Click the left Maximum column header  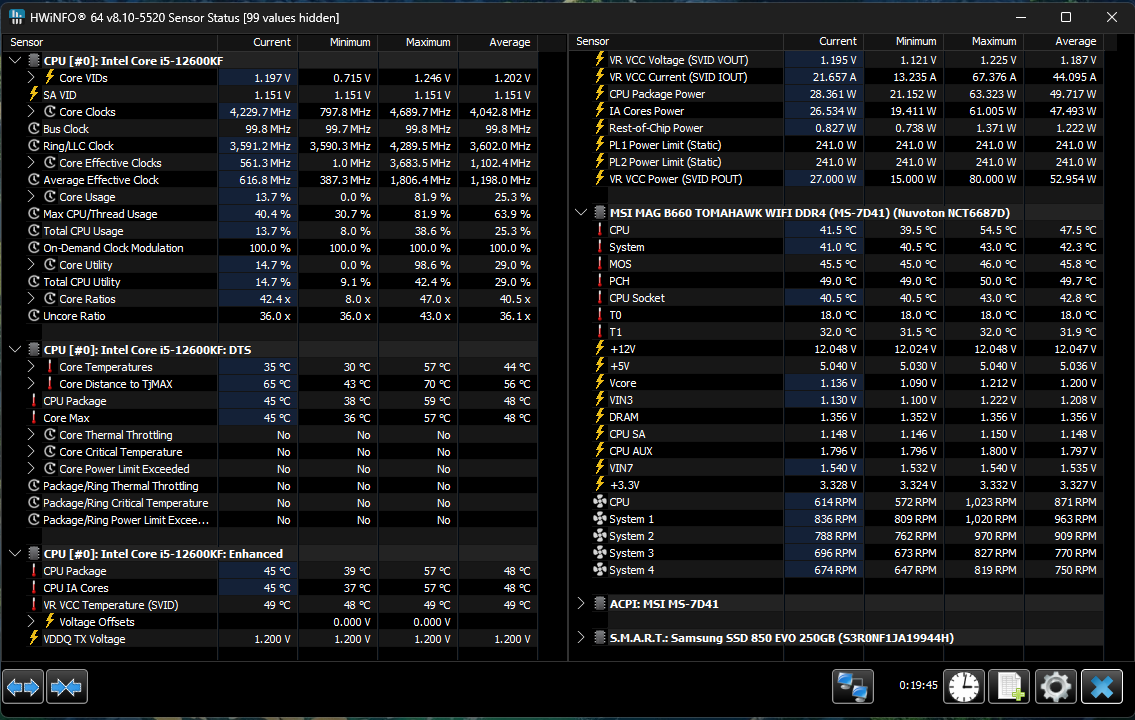427,42
